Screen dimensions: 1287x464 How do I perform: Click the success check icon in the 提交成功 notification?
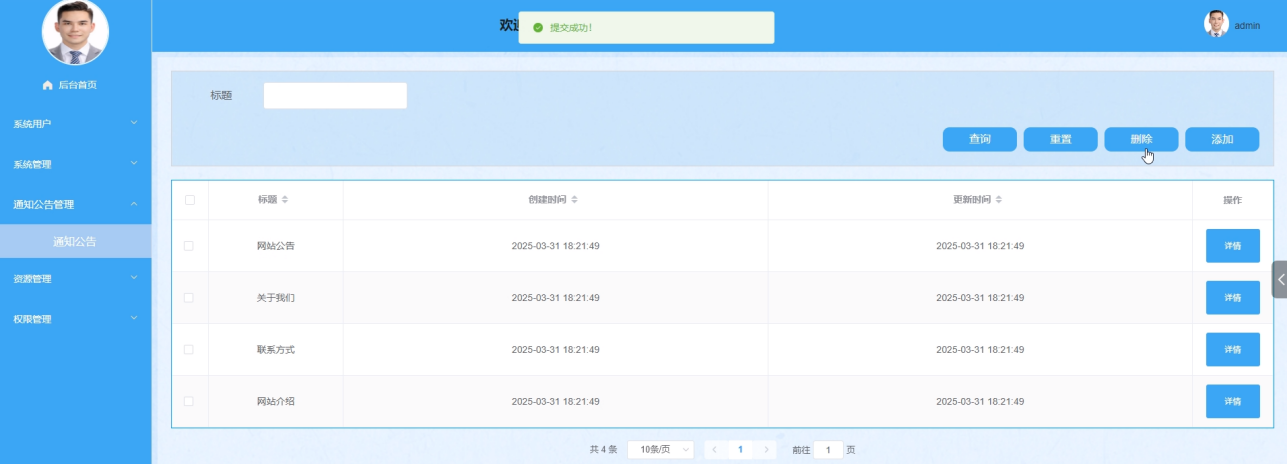pos(538,28)
